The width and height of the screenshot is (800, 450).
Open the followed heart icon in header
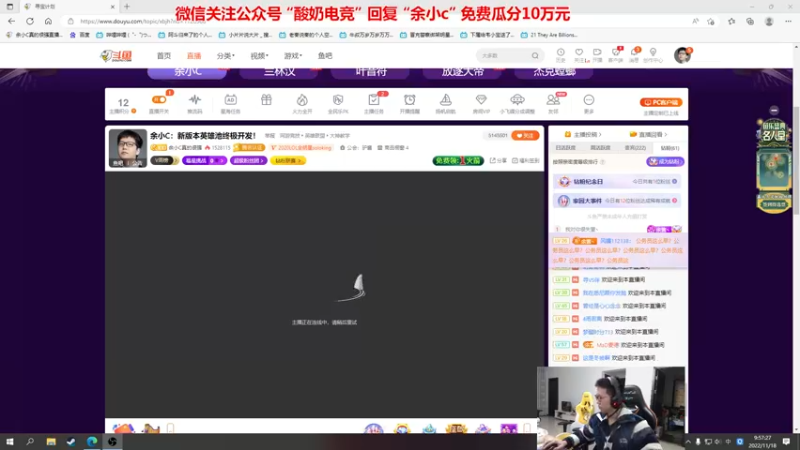pos(579,55)
